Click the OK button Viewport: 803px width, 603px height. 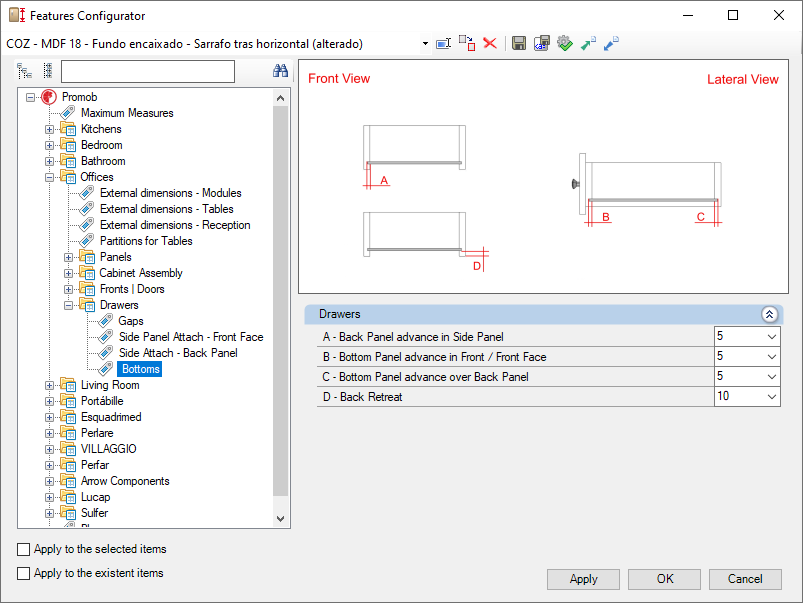coord(664,579)
